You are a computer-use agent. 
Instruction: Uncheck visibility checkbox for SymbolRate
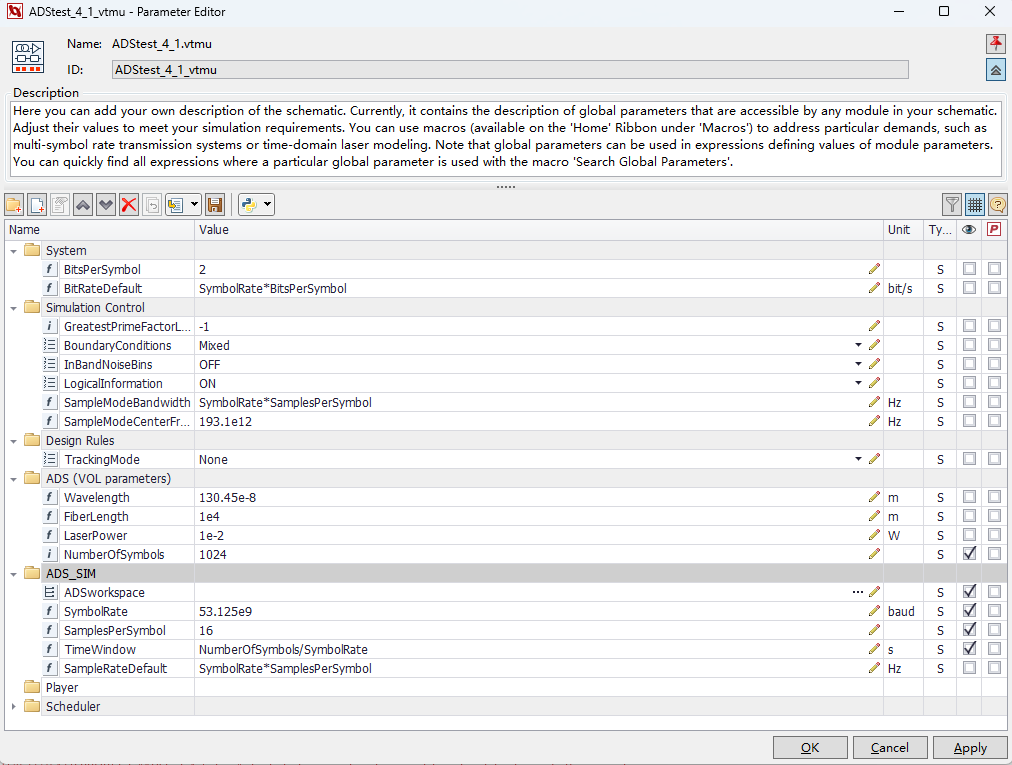pos(969,611)
